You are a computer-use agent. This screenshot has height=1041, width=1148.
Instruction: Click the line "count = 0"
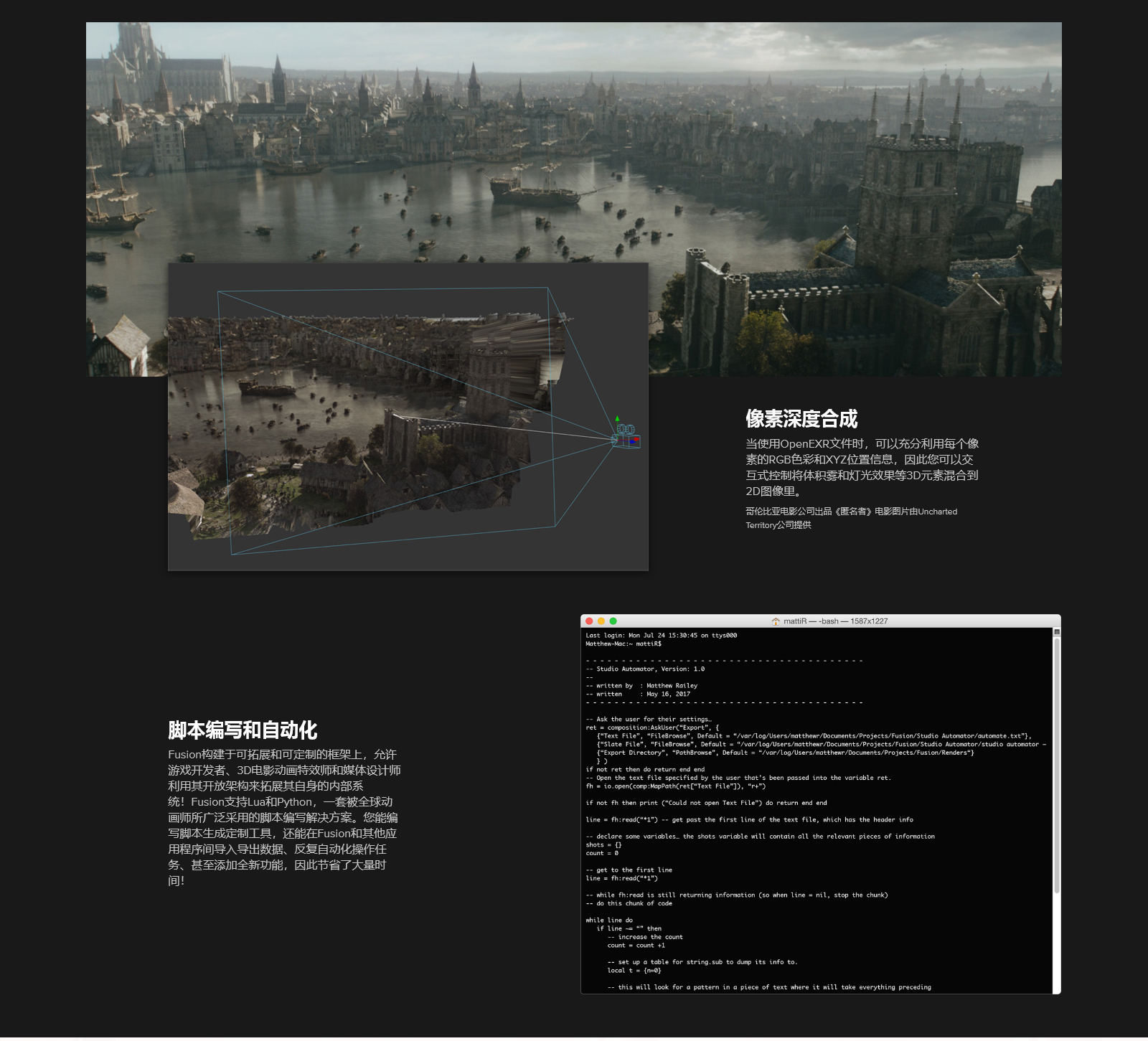(602, 853)
